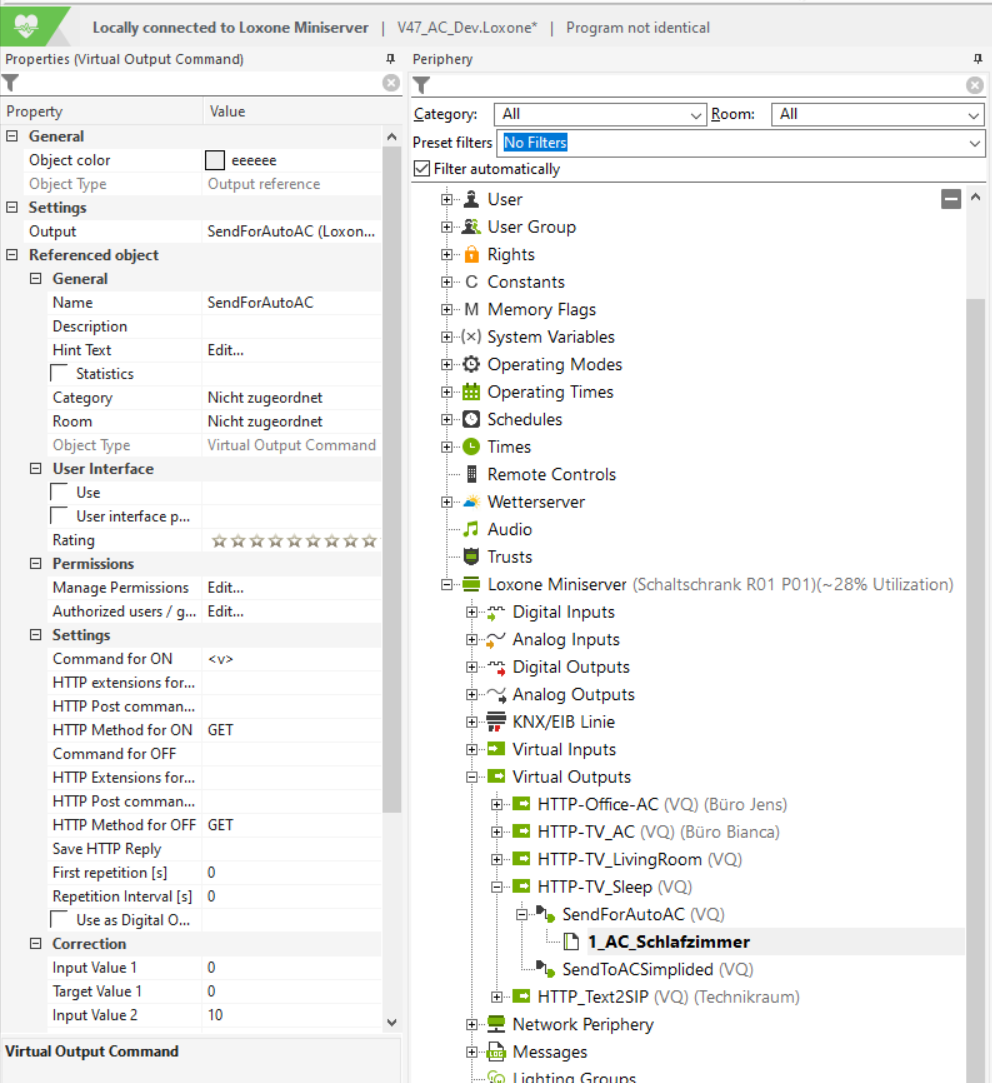The width and height of the screenshot is (992, 1083).
Task: Toggle Use as Digital O... checkbox
Action: pos(59,920)
